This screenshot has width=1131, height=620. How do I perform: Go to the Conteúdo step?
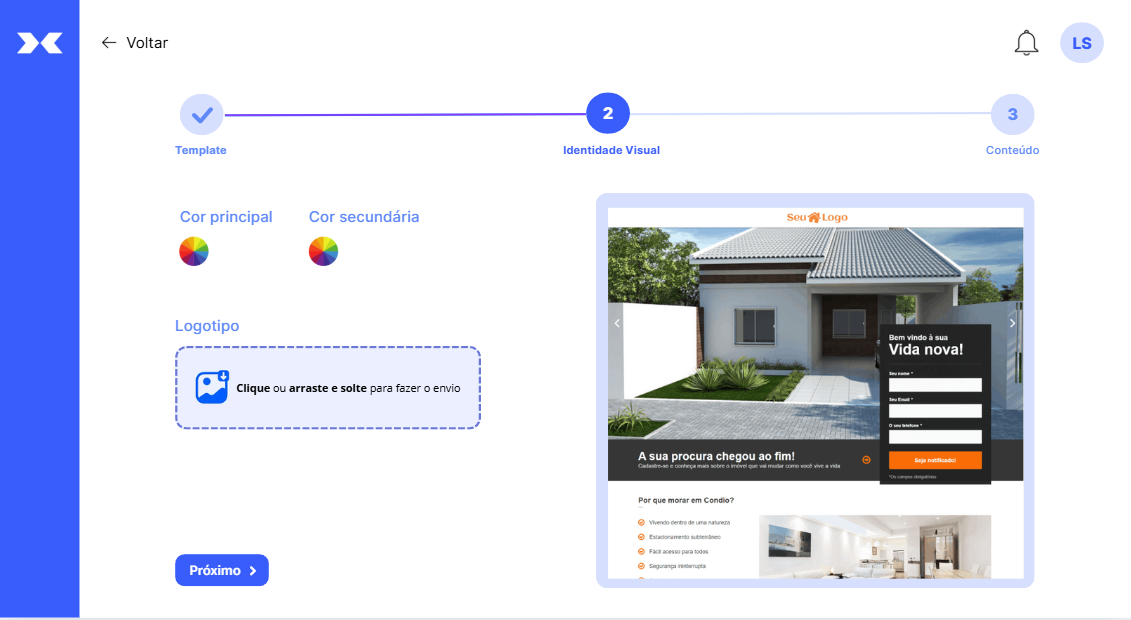click(1012, 113)
